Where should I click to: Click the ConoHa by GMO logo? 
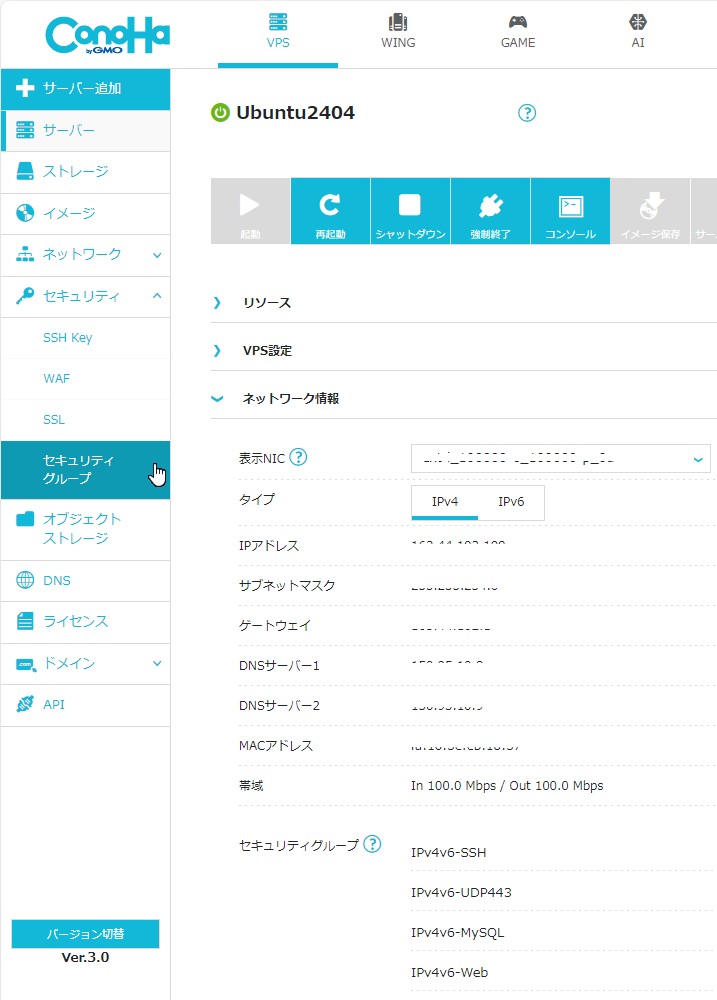(106, 36)
